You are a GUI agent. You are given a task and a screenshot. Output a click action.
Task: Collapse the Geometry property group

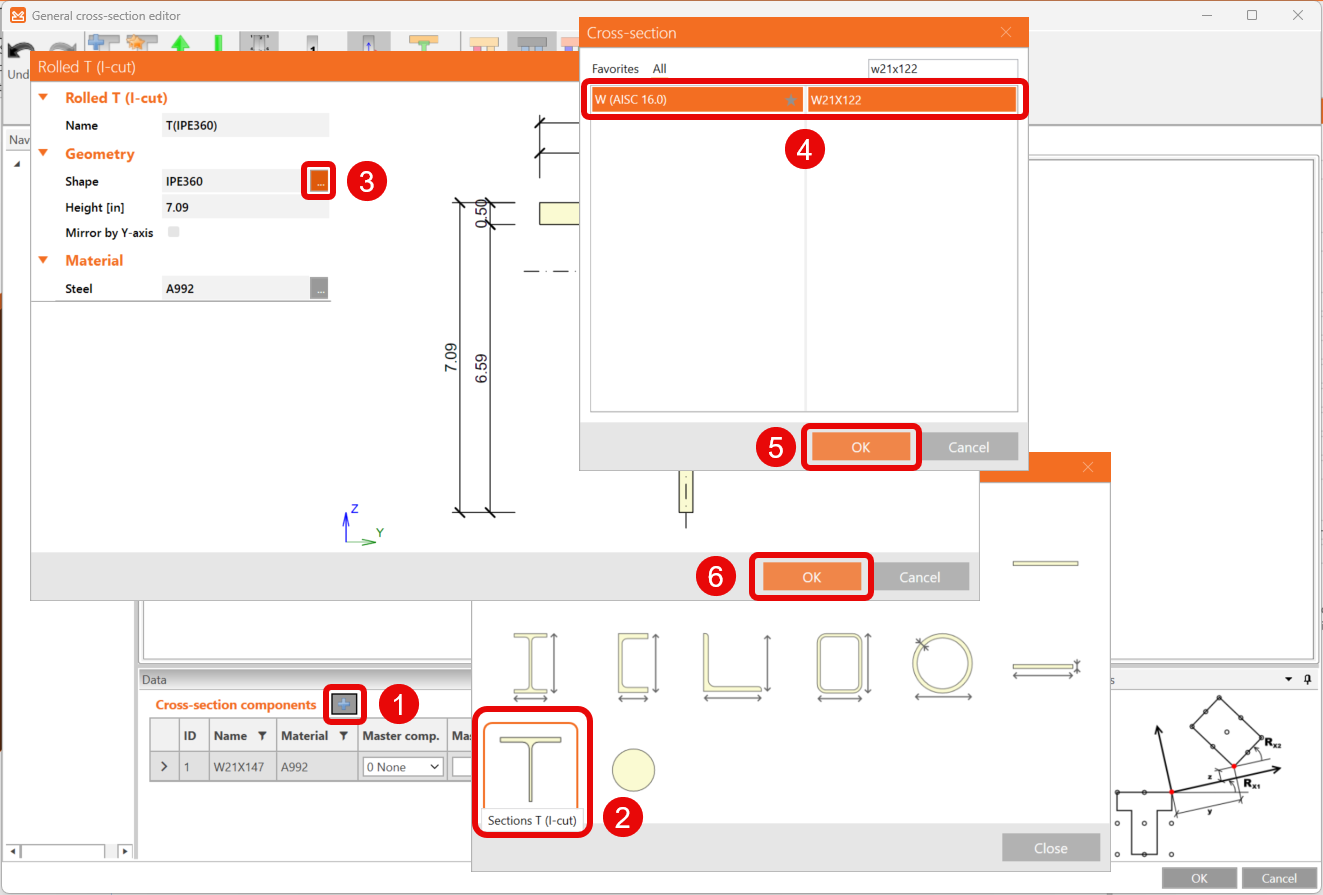tap(43, 154)
